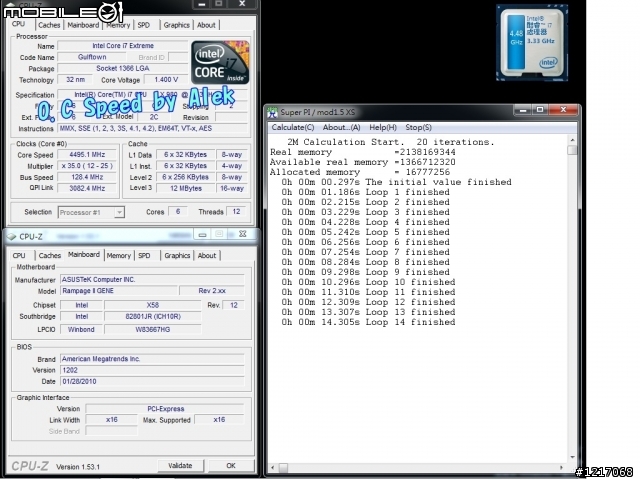
Task: Open the SPD tab in upper CPU-Z window
Action: pos(144,25)
